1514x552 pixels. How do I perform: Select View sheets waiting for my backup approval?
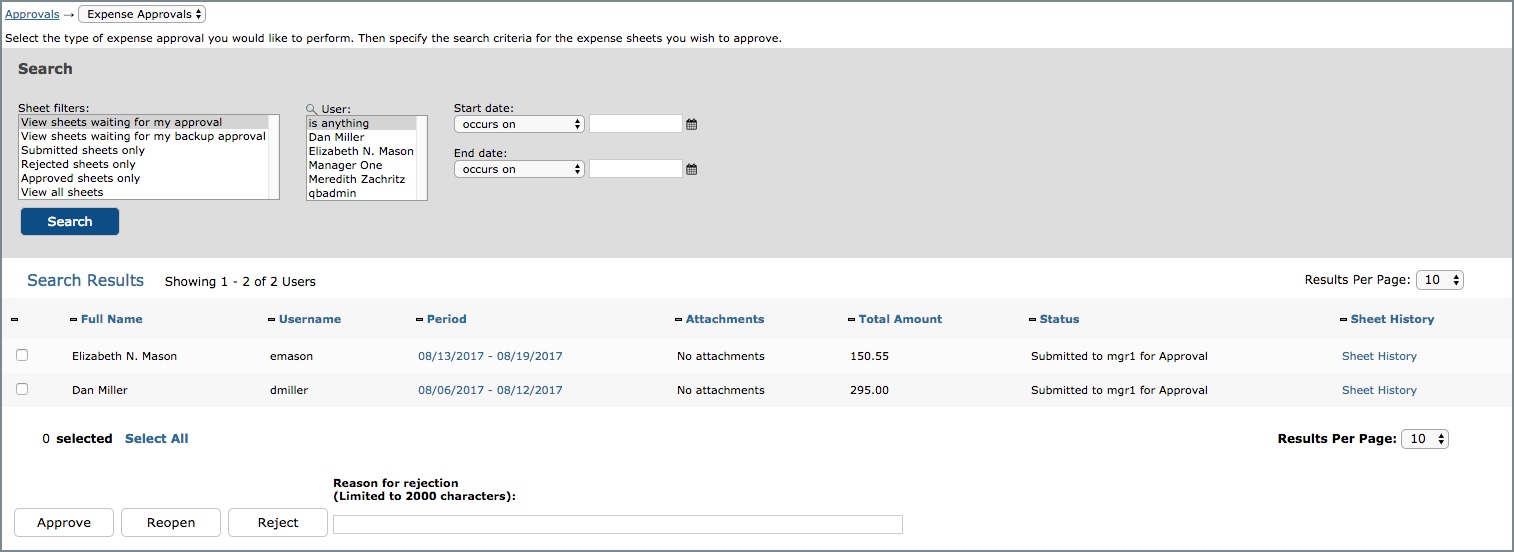coord(144,136)
